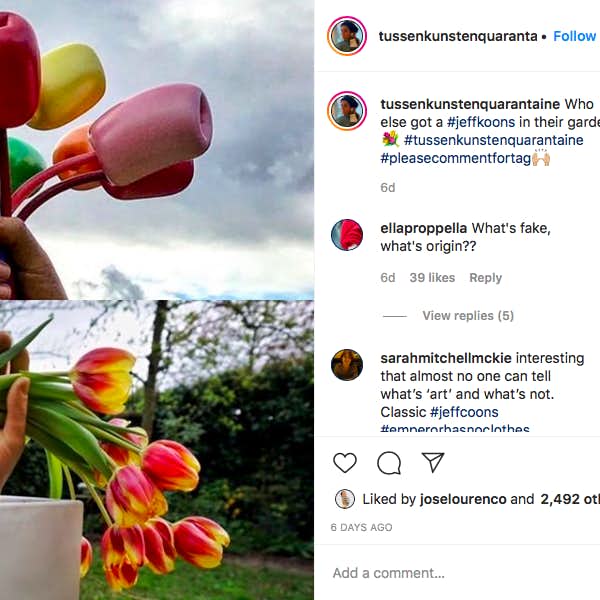
Task: Open sarahmitchellmckie's profile avatar
Action: (347, 365)
